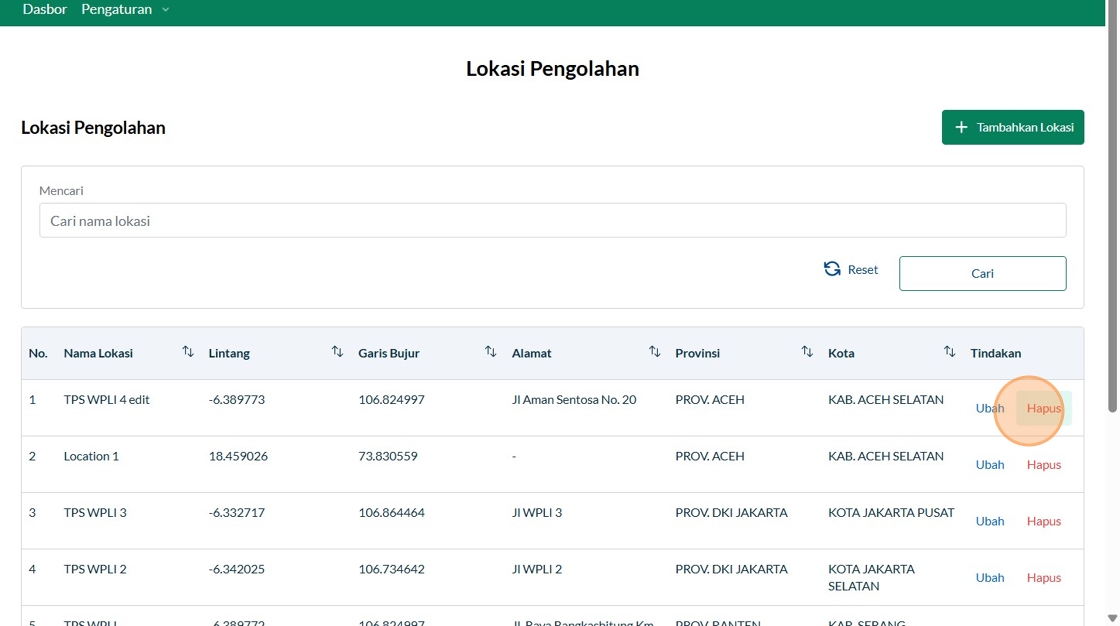Remove TPS WPLI 3 with Hapus
1120x626 pixels.
point(1043,521)
